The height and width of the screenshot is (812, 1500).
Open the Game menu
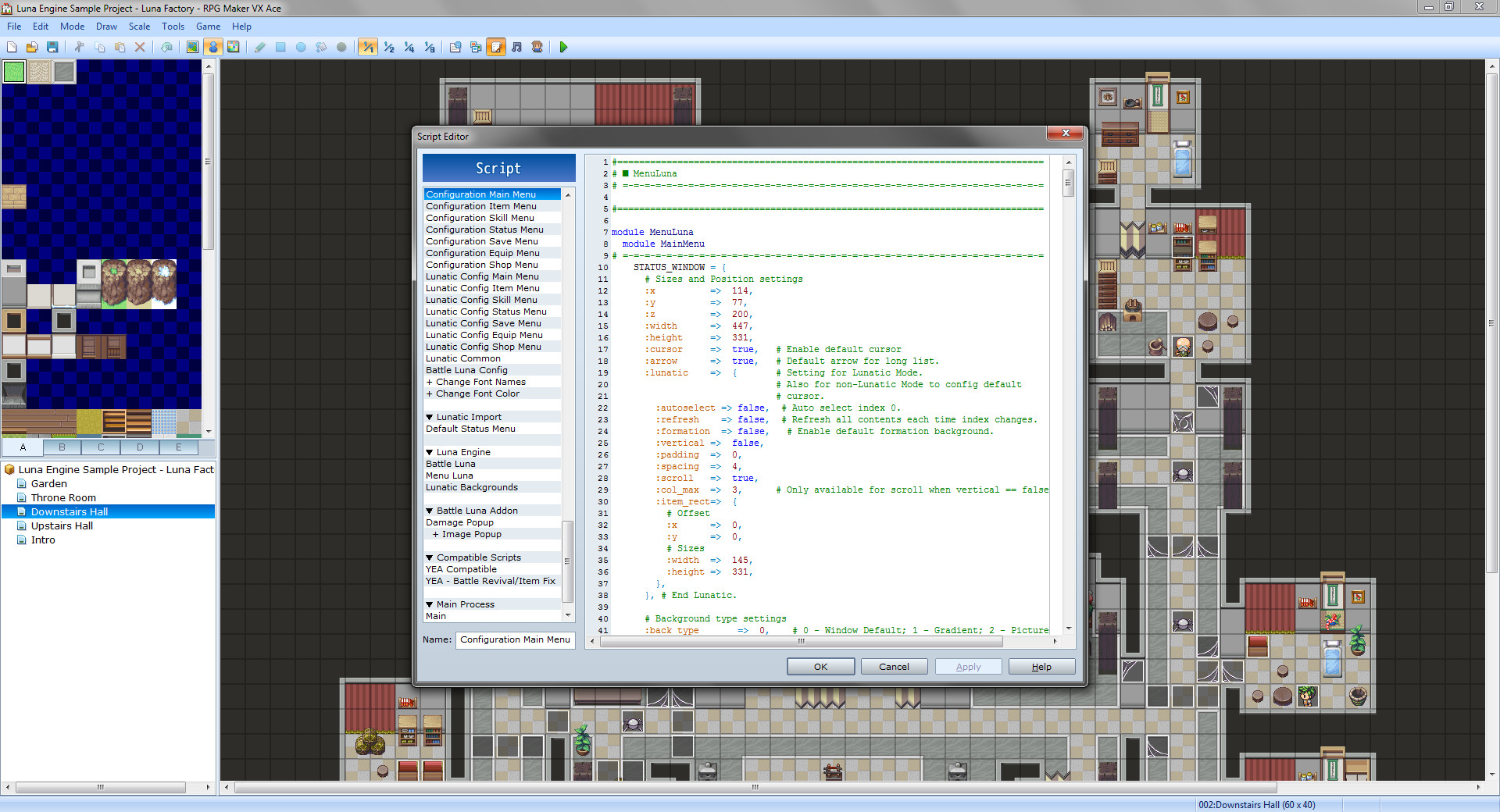[x=207, y=26]
